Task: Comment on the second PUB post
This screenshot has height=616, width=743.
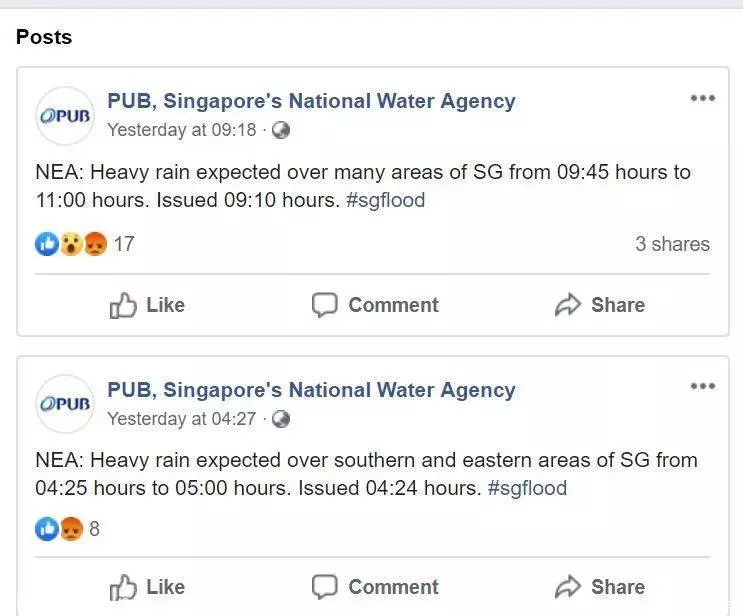Action: coord(375,587)
